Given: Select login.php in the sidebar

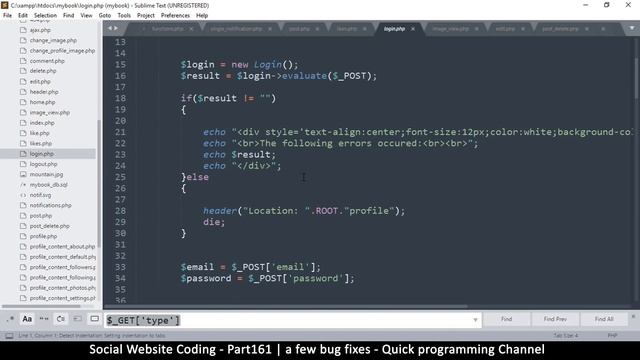Looking at the screenshot, I should coord(42,154).
